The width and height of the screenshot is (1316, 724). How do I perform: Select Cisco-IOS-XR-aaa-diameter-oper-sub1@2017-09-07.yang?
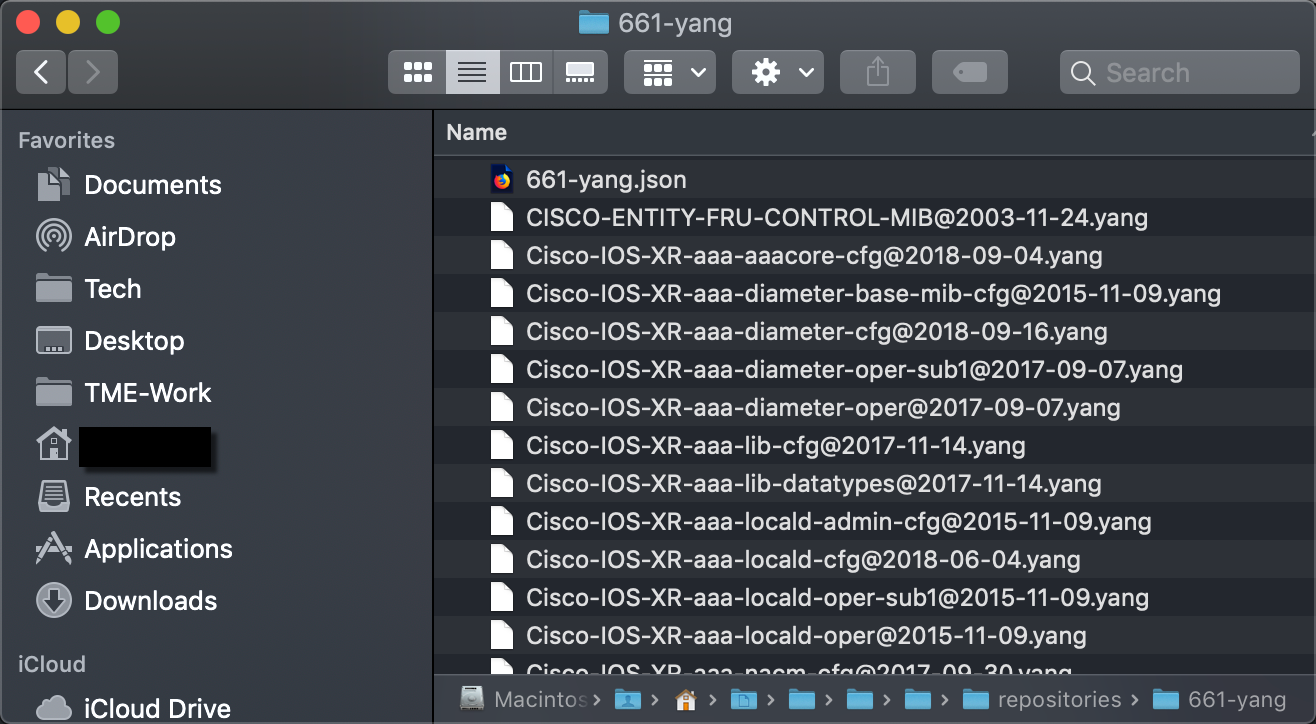(875, 370)
